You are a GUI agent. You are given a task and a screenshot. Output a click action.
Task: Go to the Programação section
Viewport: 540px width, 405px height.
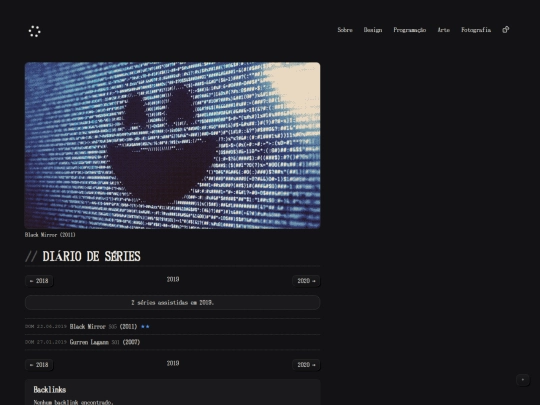pyautogui.click(x=410, y=30)
